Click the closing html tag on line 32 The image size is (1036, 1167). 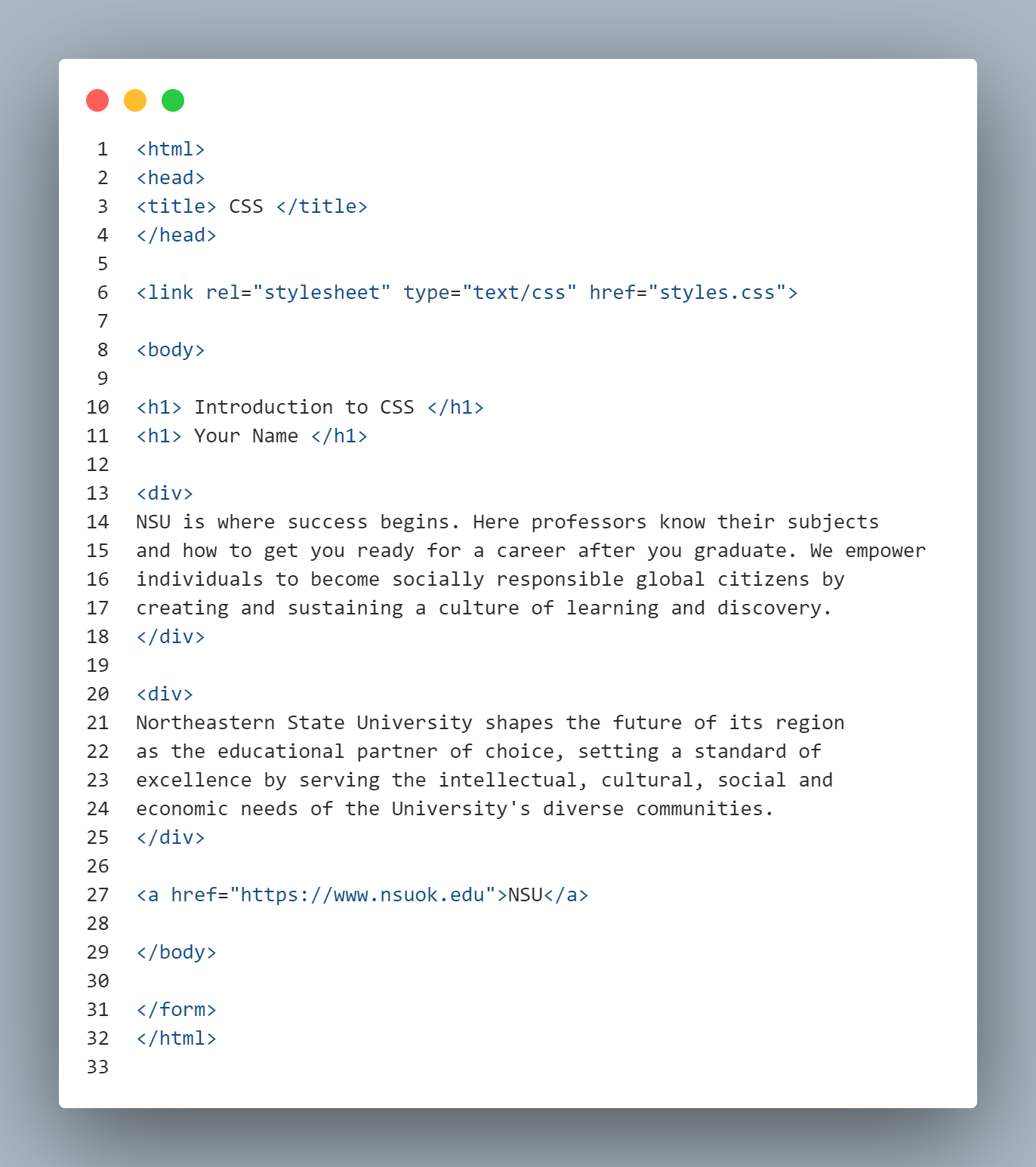point(177,1039)
